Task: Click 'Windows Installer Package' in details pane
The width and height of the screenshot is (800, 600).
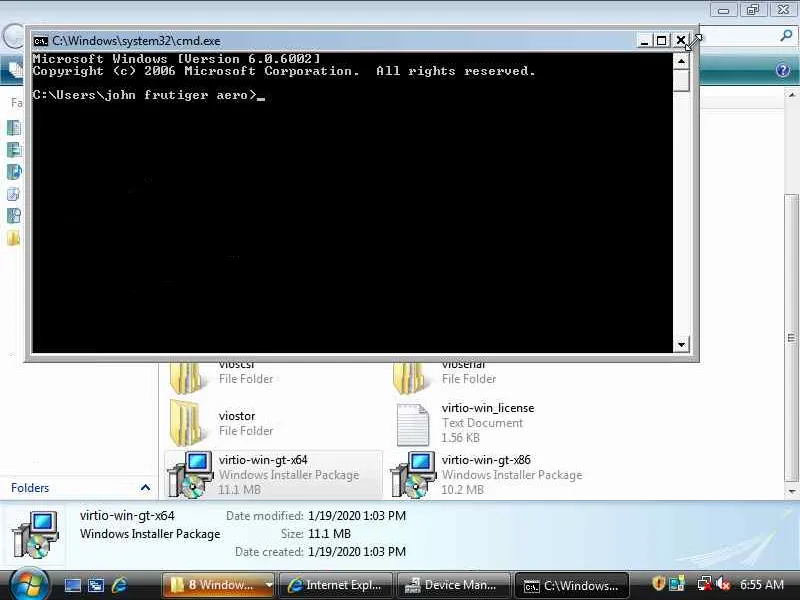Action: point(150,534)
